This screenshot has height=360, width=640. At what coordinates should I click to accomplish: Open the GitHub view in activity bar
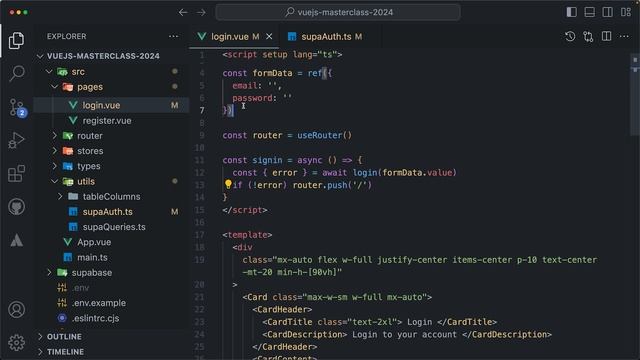16,207
